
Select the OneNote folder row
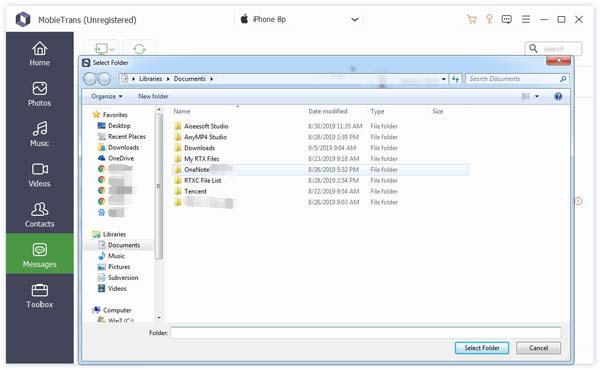[x=321, y=170]
